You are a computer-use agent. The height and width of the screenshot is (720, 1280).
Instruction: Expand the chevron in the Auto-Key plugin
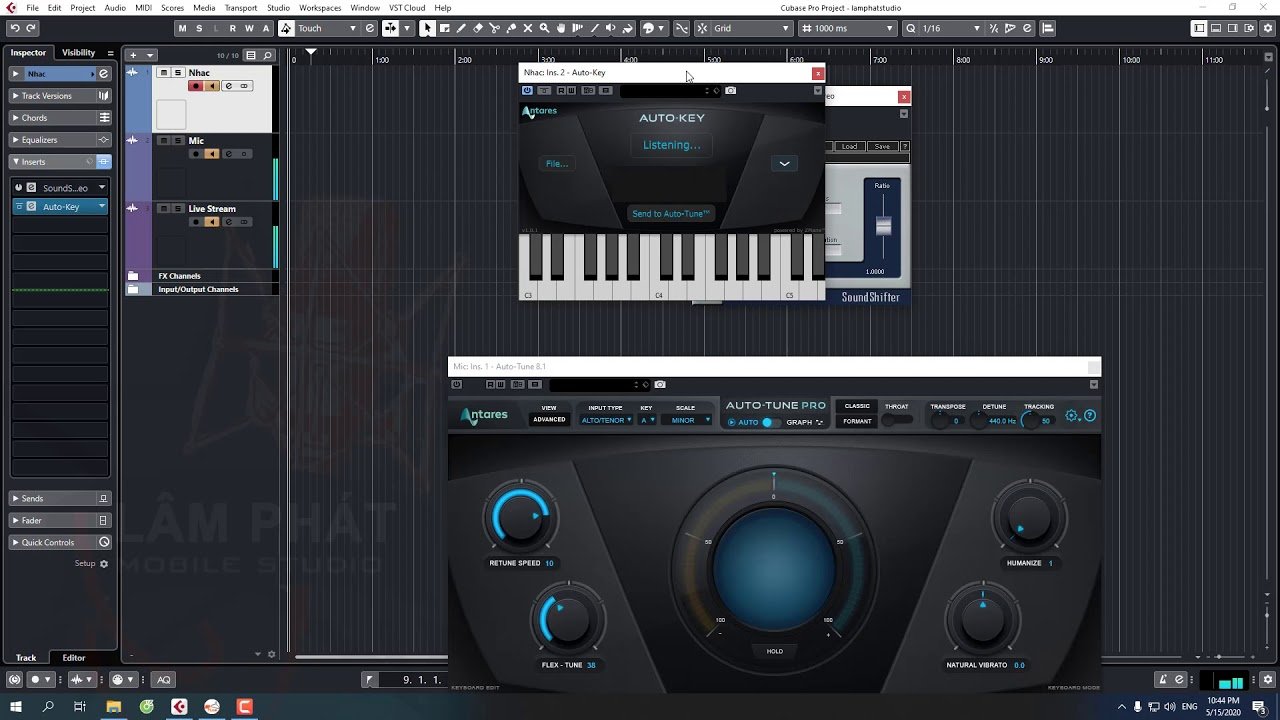click(x=784, y=162)
